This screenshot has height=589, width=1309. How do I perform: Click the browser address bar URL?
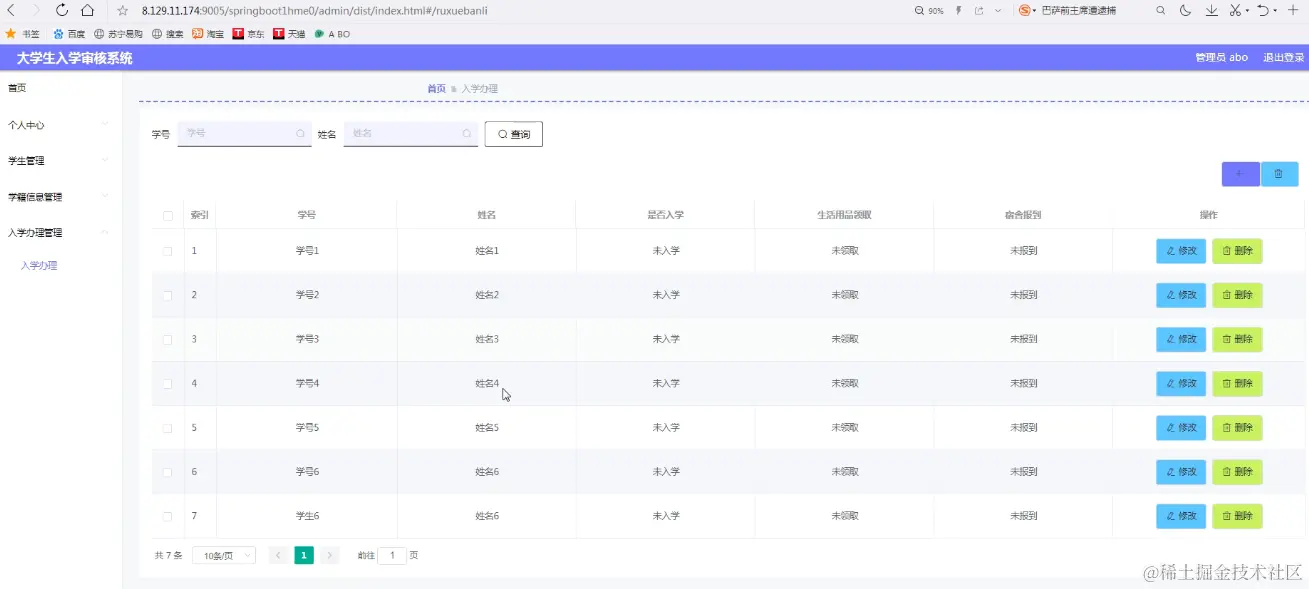[315, 10]
